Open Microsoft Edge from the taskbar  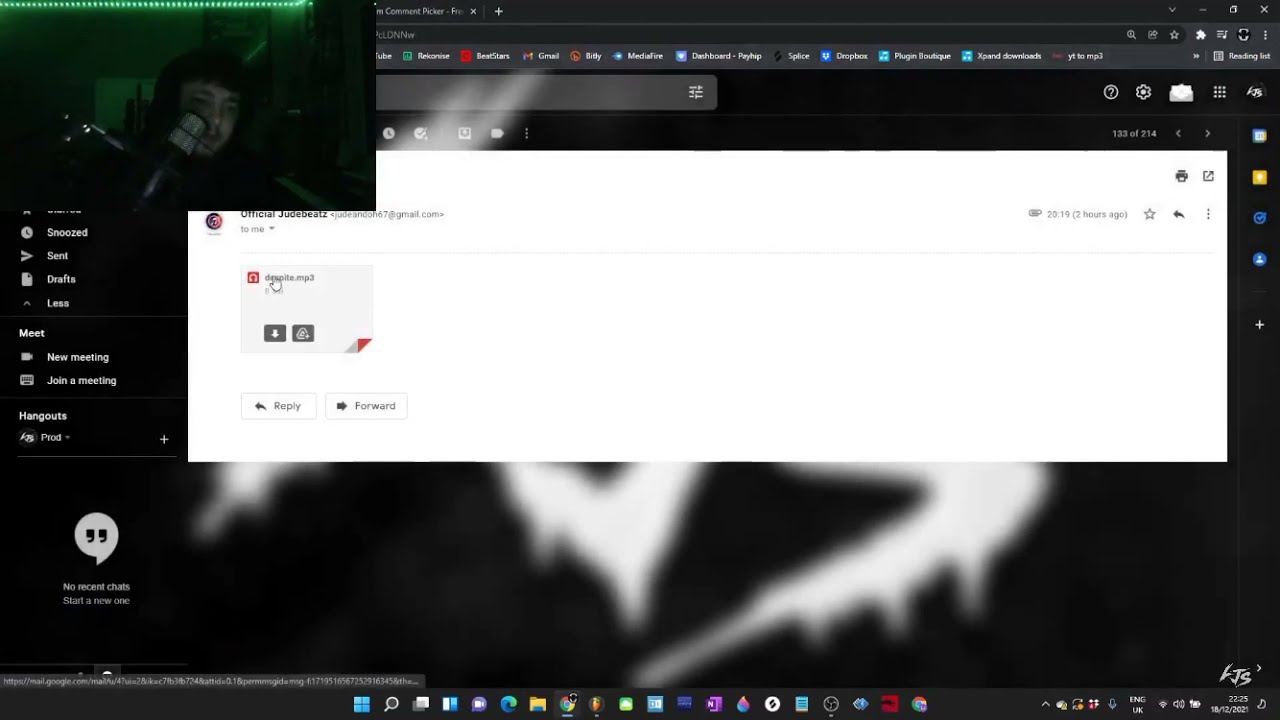coord(508,704)
